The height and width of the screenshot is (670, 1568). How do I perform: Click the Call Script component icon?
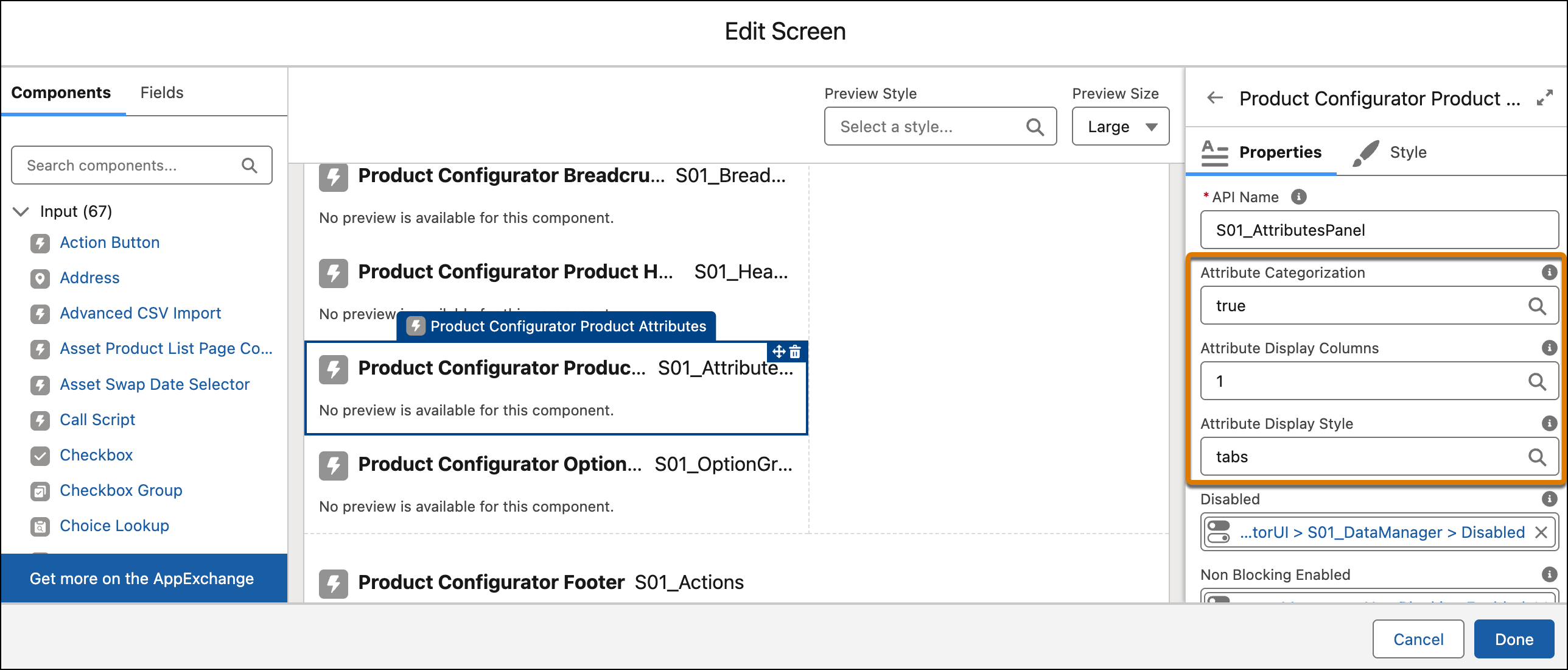pyautogui.click(x=40, y=421)
